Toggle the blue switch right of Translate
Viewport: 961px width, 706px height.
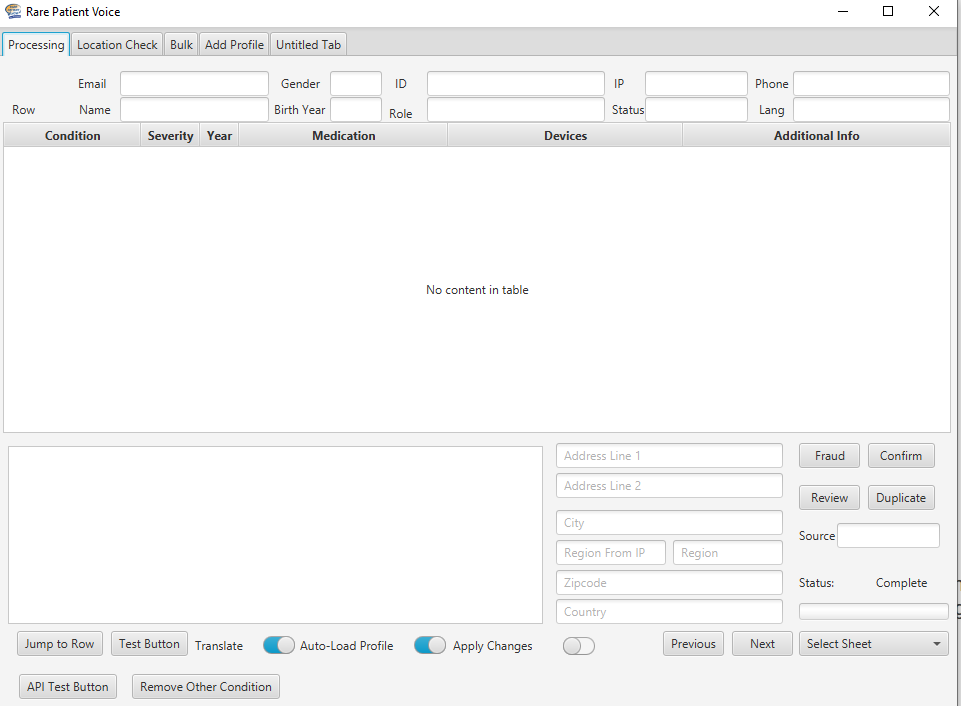pyautogui.click(x=279, y=646)
